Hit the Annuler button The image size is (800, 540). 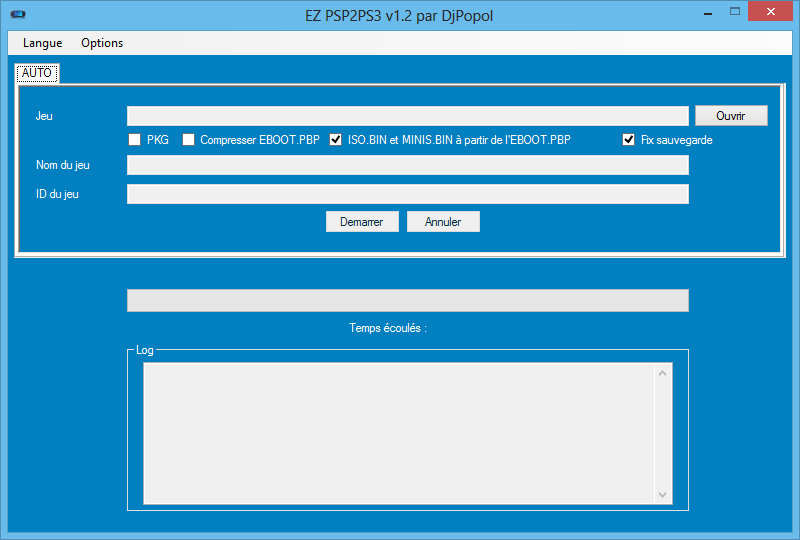pos(443,222)
